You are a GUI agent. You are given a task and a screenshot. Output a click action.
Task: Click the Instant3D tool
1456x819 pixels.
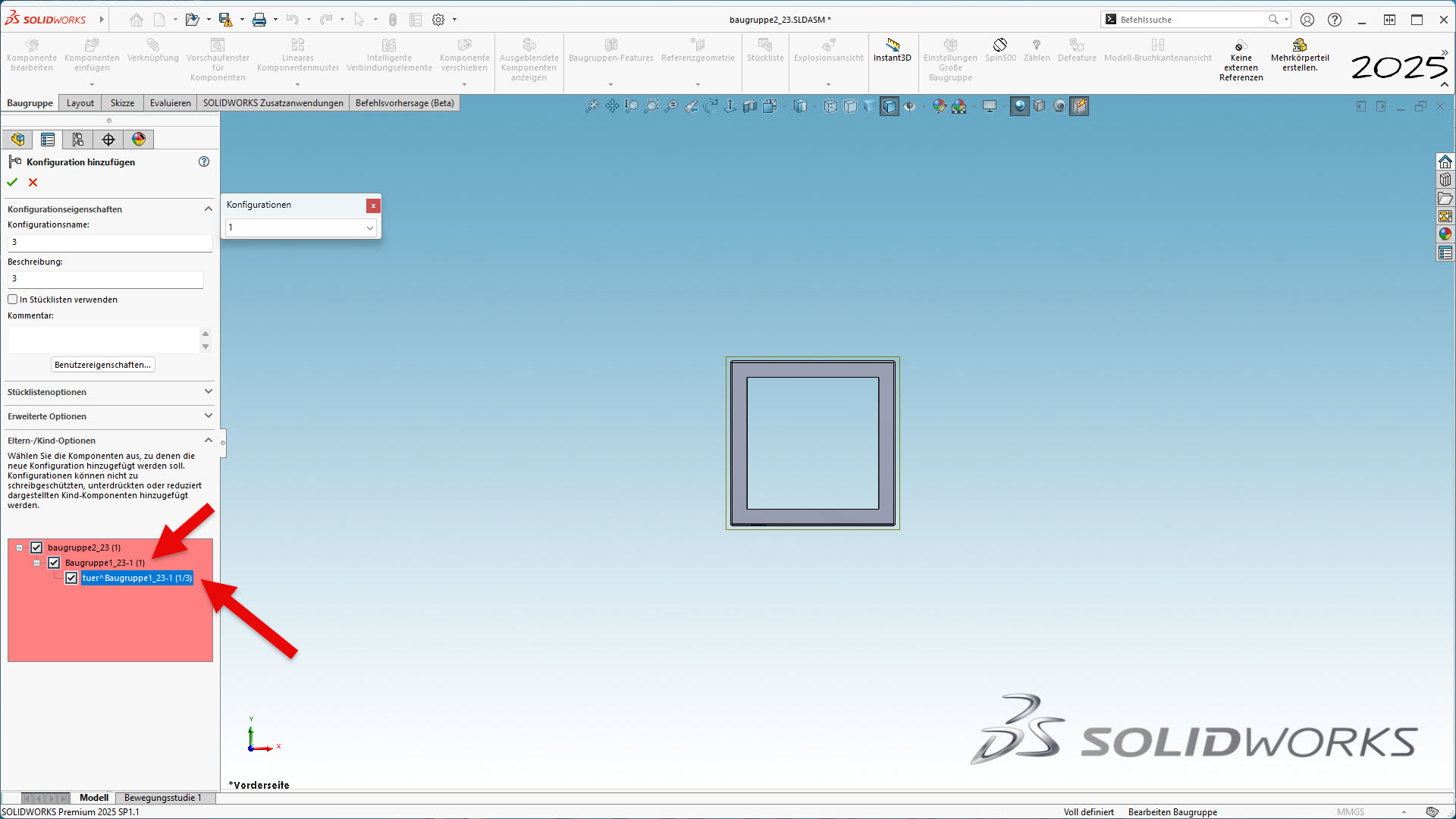tap(892, 51)
